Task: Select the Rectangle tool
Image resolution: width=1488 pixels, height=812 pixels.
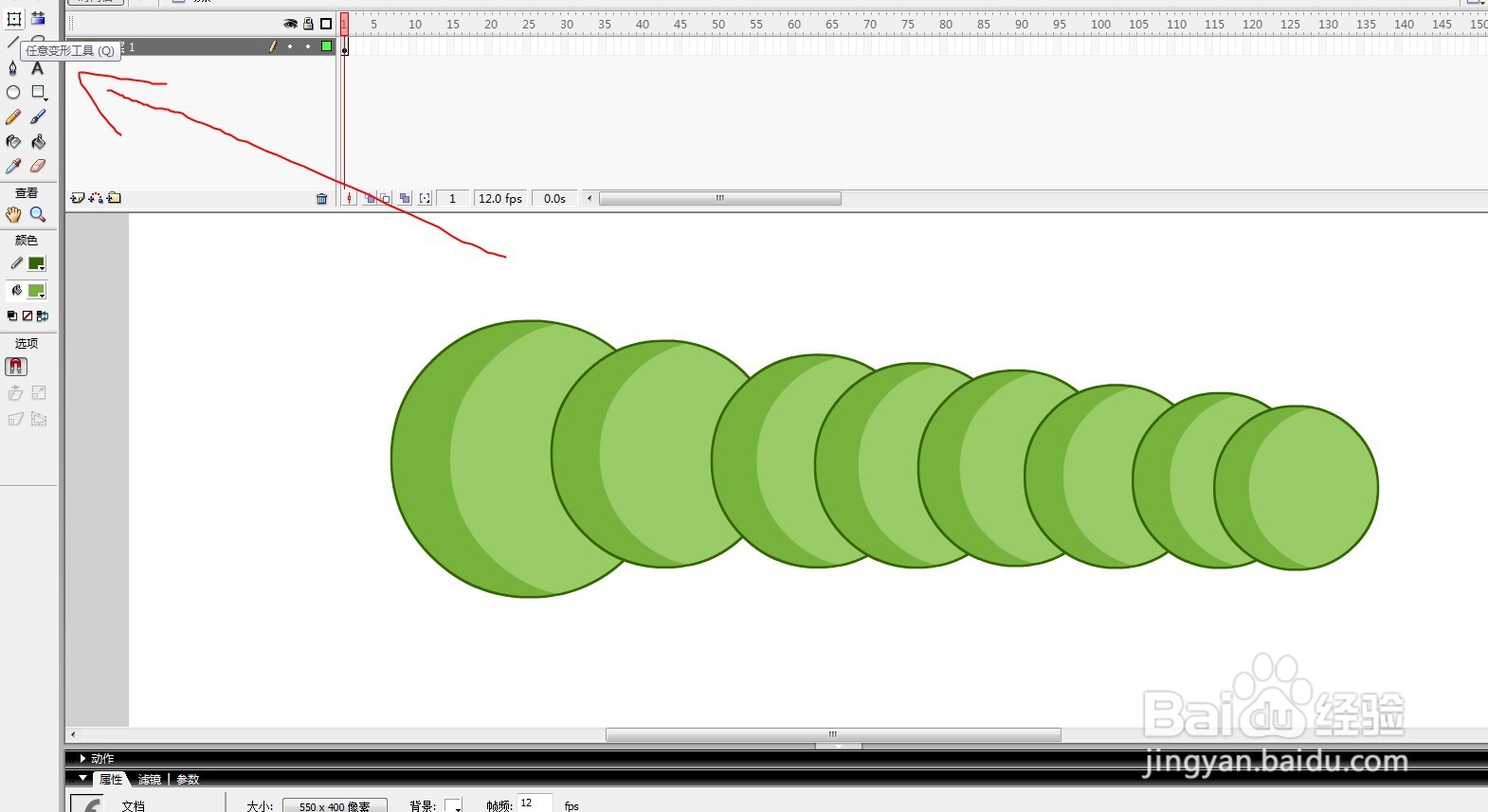Action: coord(38,93)
